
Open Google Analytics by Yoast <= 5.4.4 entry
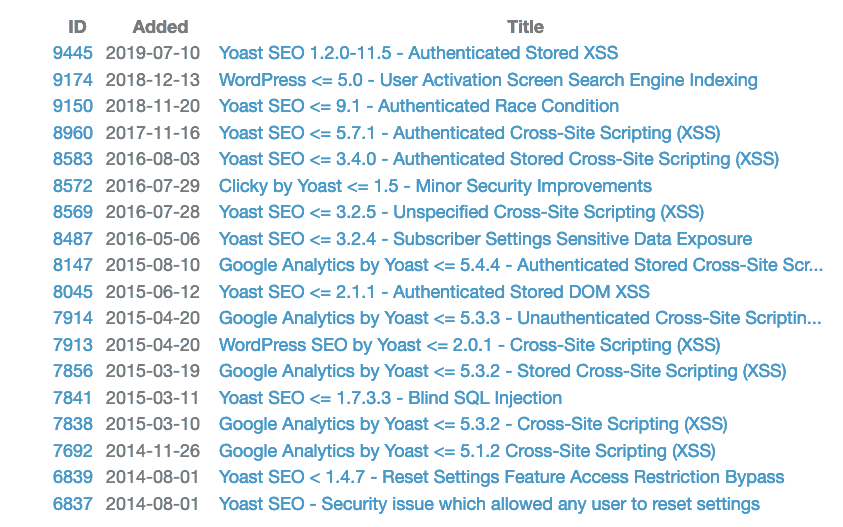(520, 265)
